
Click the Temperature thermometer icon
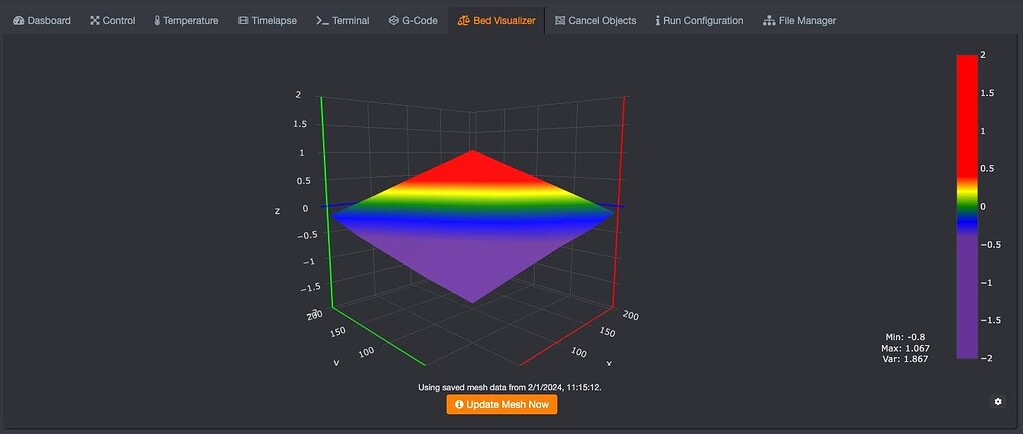coord(157,20)
